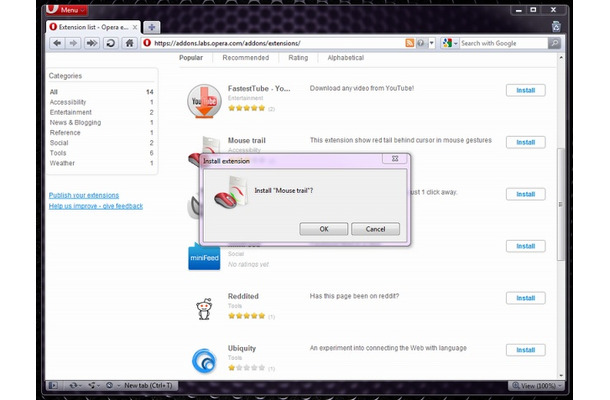Confirm install with OK in dialog

324,229
